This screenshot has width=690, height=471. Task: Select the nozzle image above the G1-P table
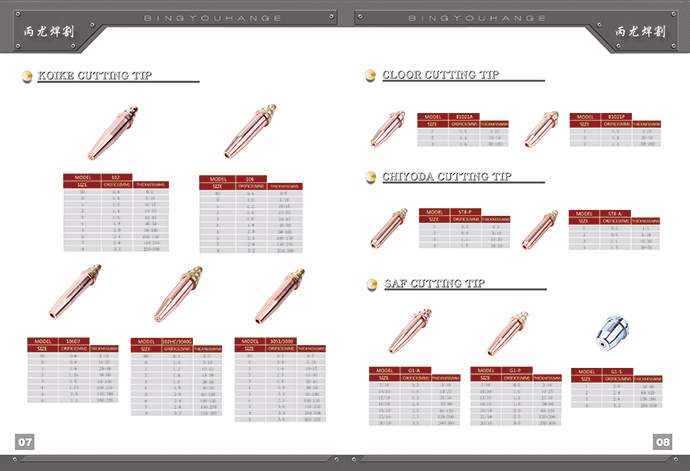click(x=508, y=334)
